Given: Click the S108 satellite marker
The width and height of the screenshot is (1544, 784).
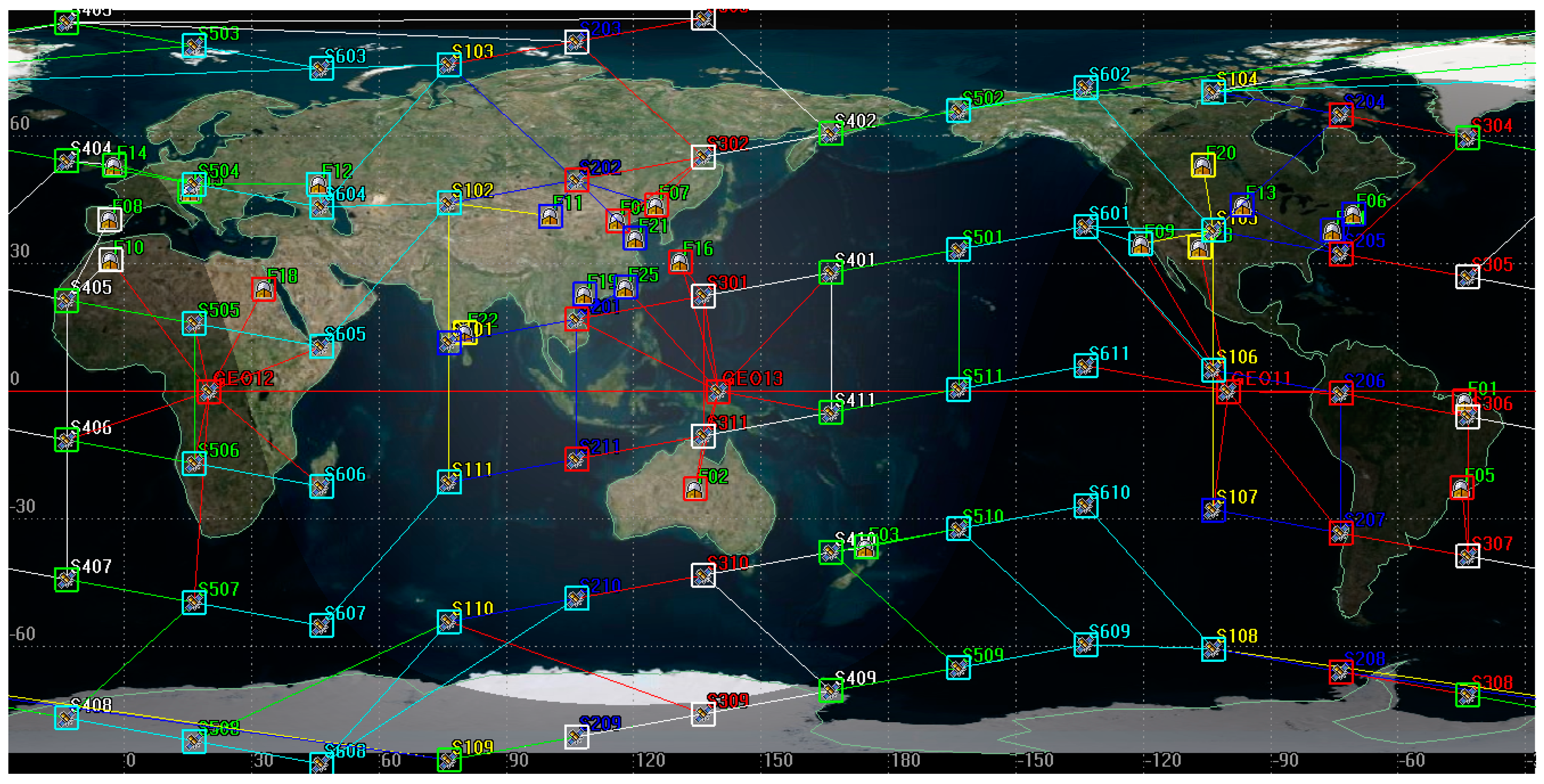Looking at the screenshot, I should [x=1213, y=648].
